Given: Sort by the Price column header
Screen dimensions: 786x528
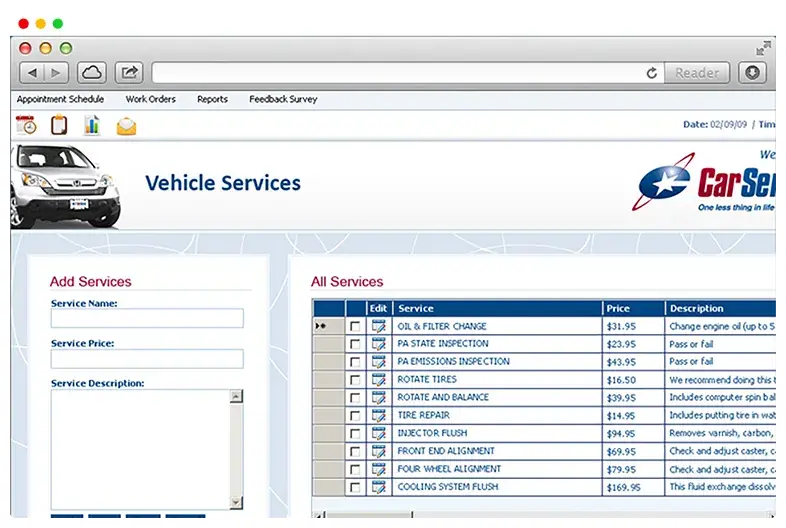Looking at the screenshot, I should click(x=633, y=308).
